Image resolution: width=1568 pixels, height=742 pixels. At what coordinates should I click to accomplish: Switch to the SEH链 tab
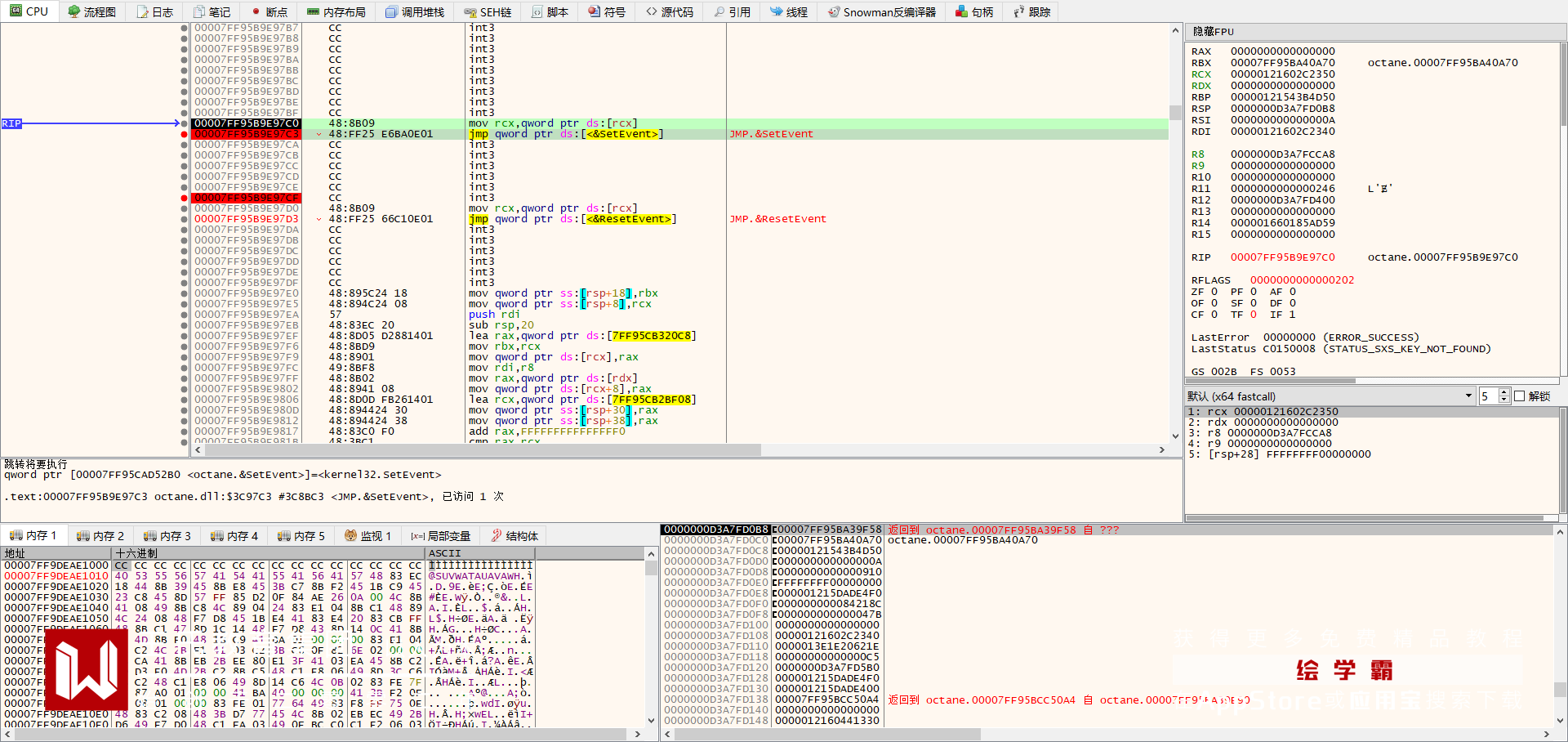(488, 11)
